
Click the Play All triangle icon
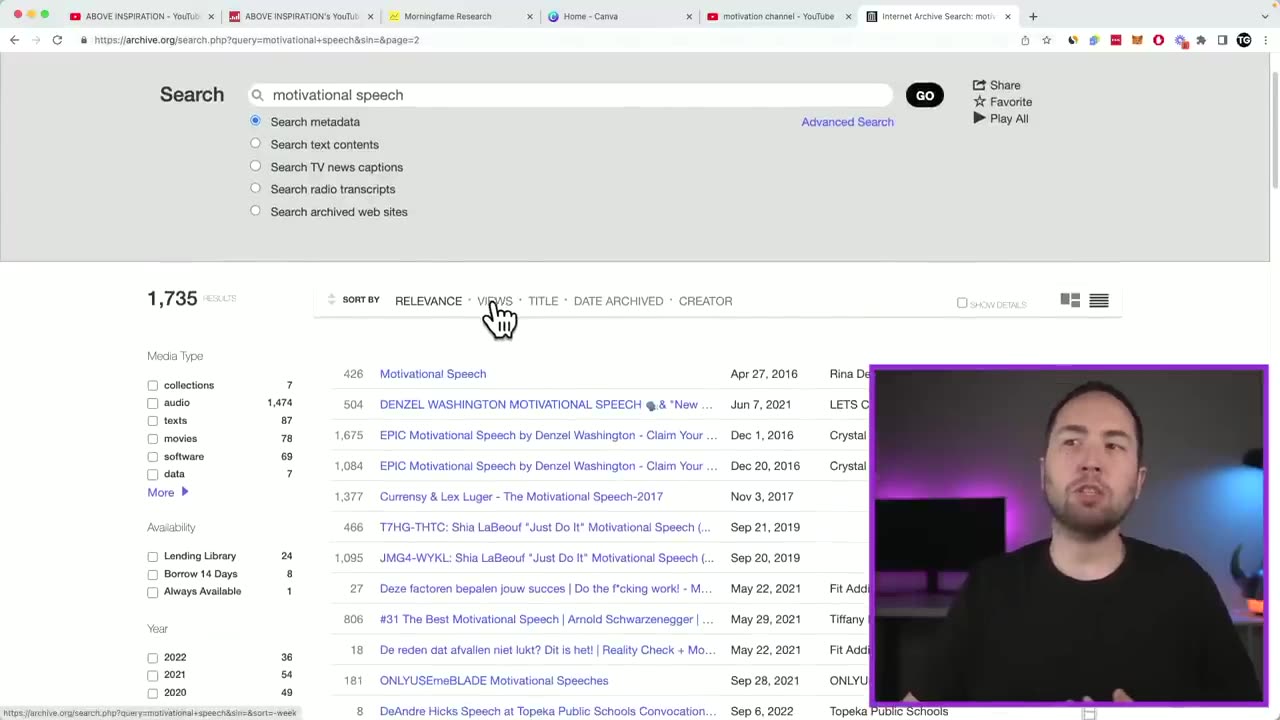pyautogui.click(x=979, y=118)
